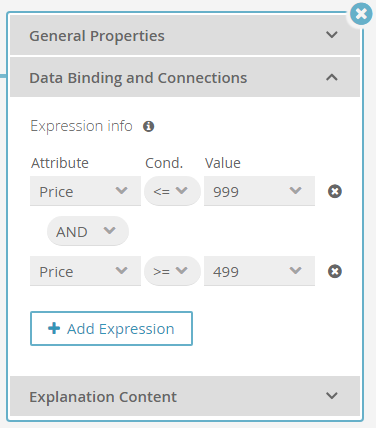Open the 499 value dropdown

[259, 271]
